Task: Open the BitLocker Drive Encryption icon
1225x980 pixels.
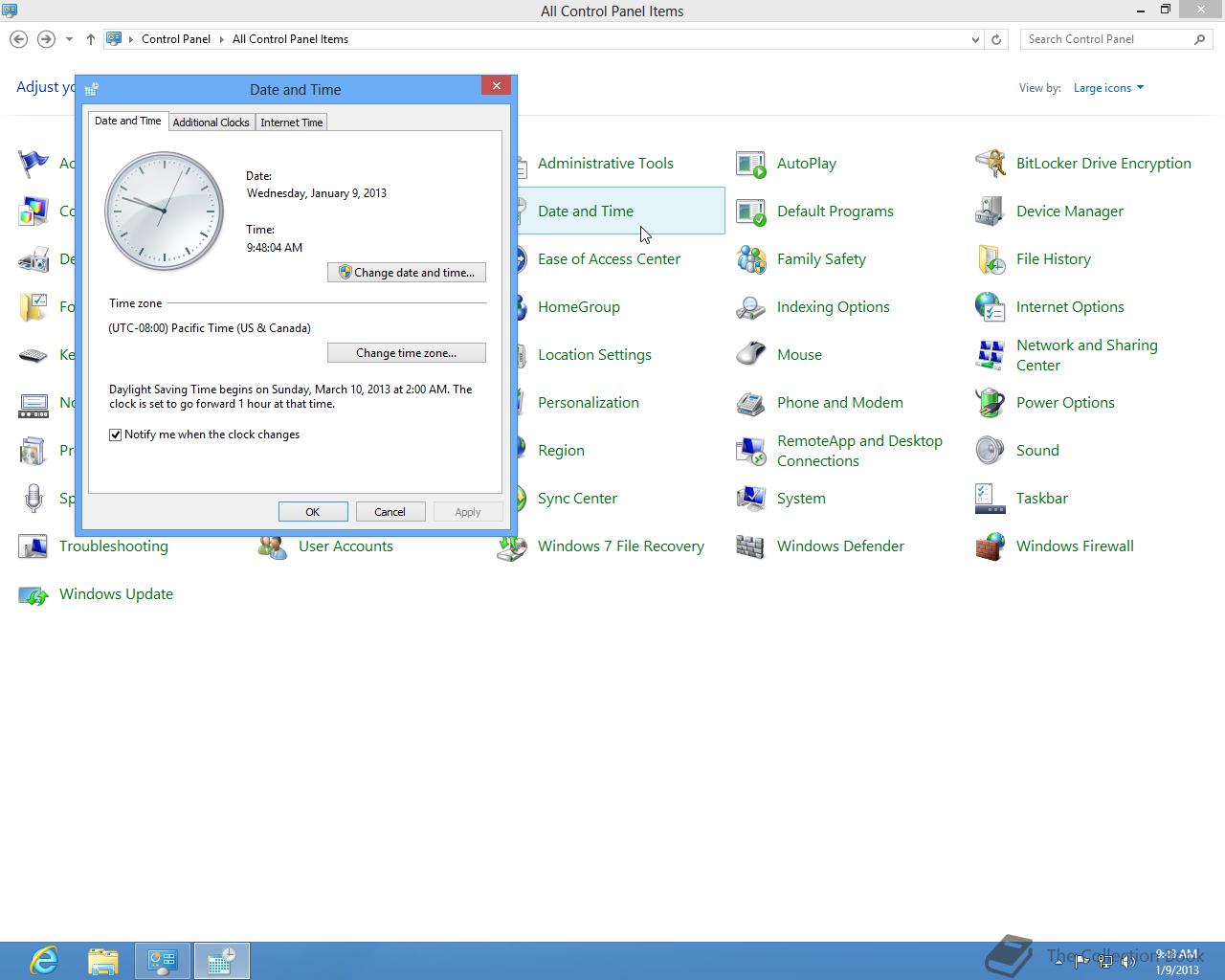Action: (x=991, y=164)
